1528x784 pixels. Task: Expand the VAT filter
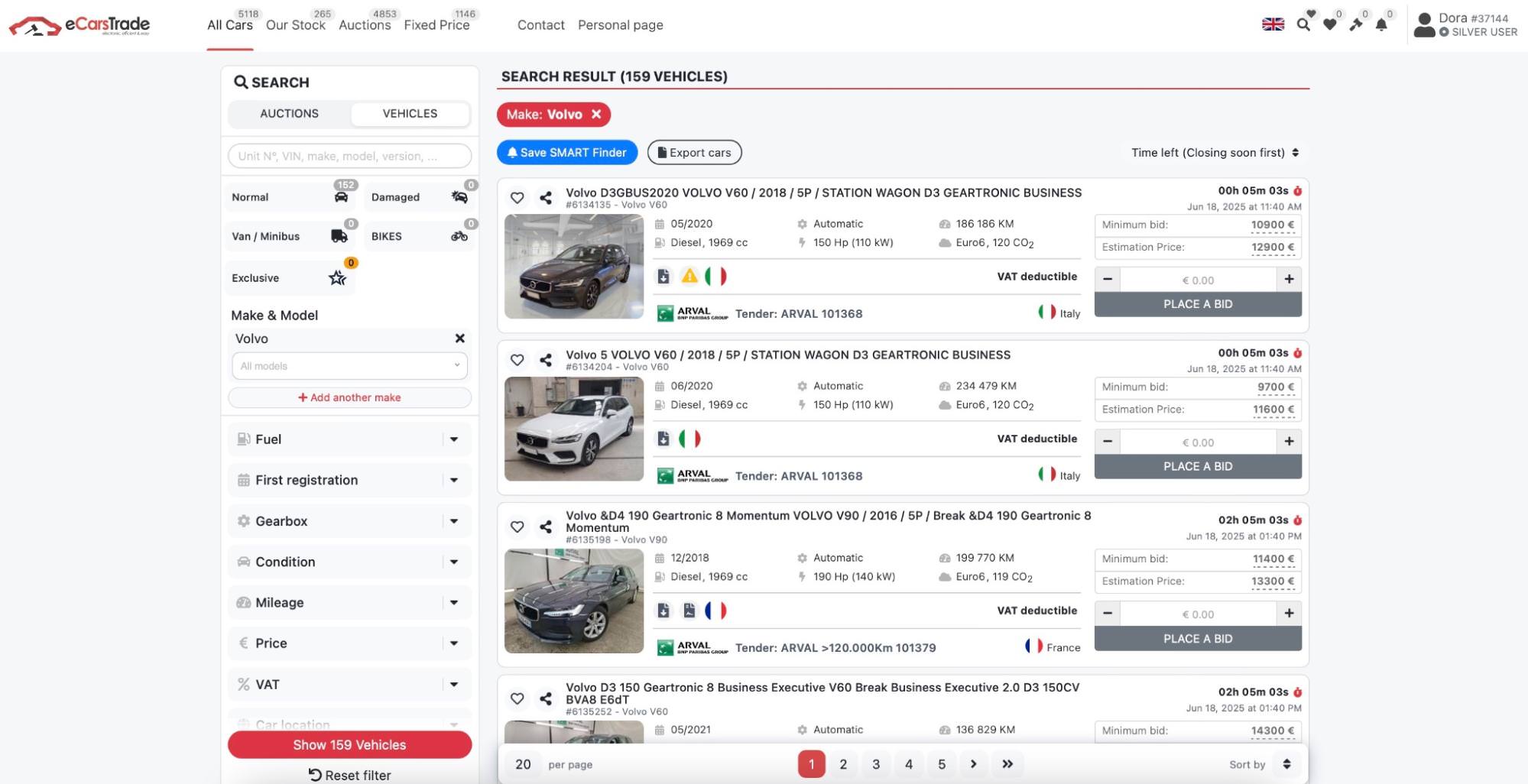349,685
